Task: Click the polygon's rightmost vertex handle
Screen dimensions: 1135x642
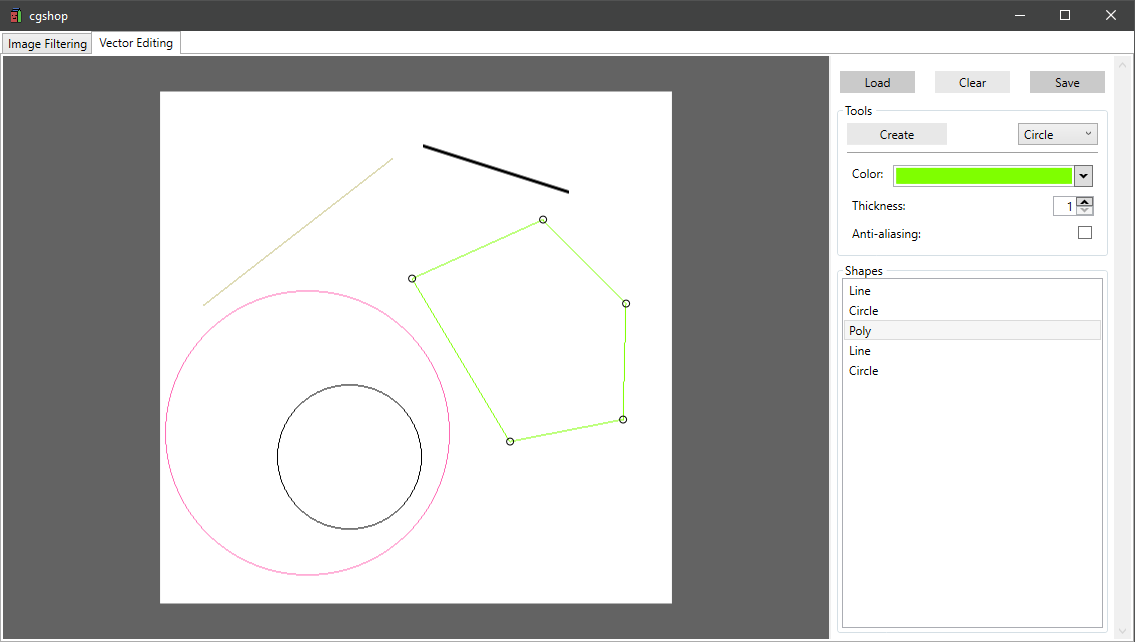Action: [x=626, y=303]
